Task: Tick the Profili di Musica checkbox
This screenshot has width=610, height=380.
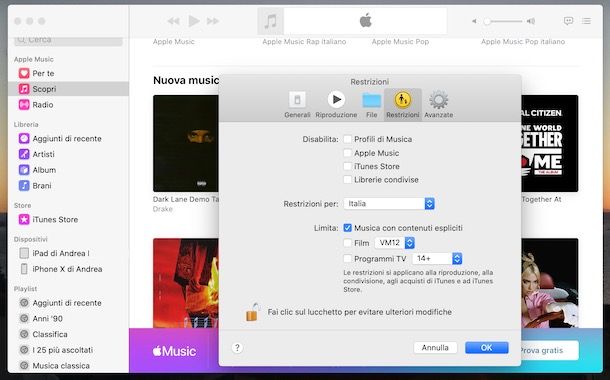Action: 347,139
